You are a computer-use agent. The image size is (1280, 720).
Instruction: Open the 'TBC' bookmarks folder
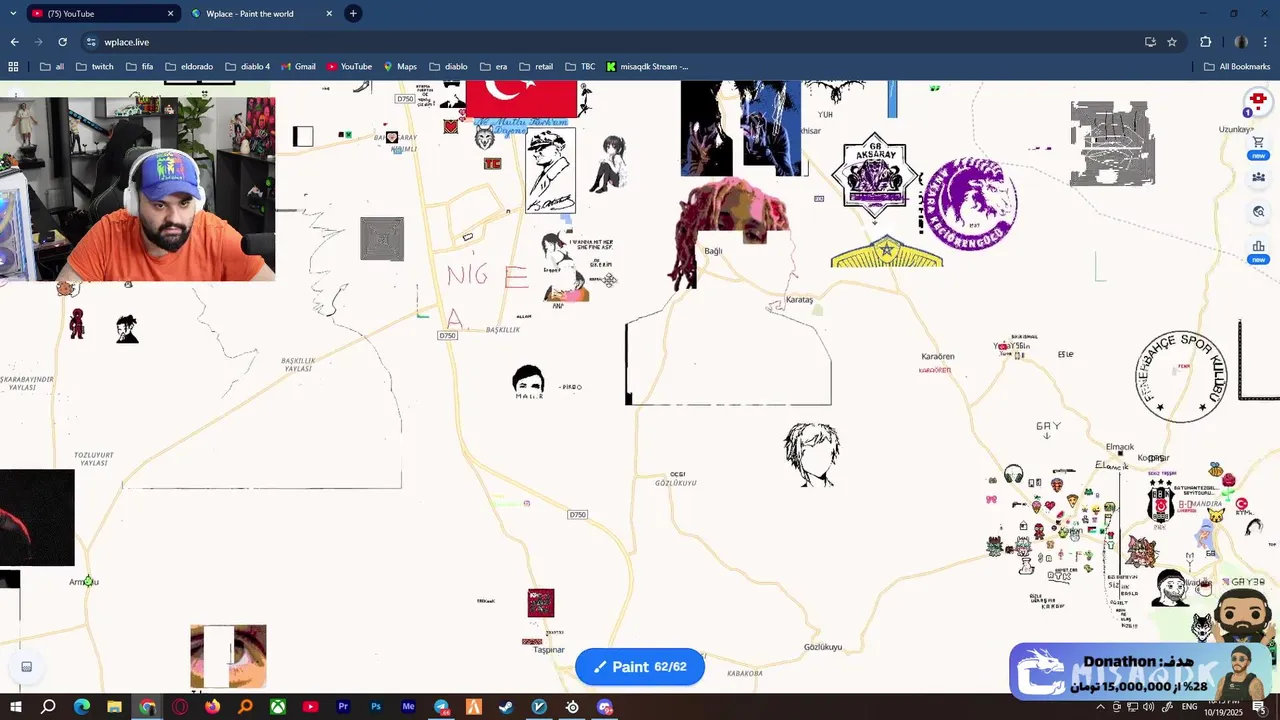(580, 67)
